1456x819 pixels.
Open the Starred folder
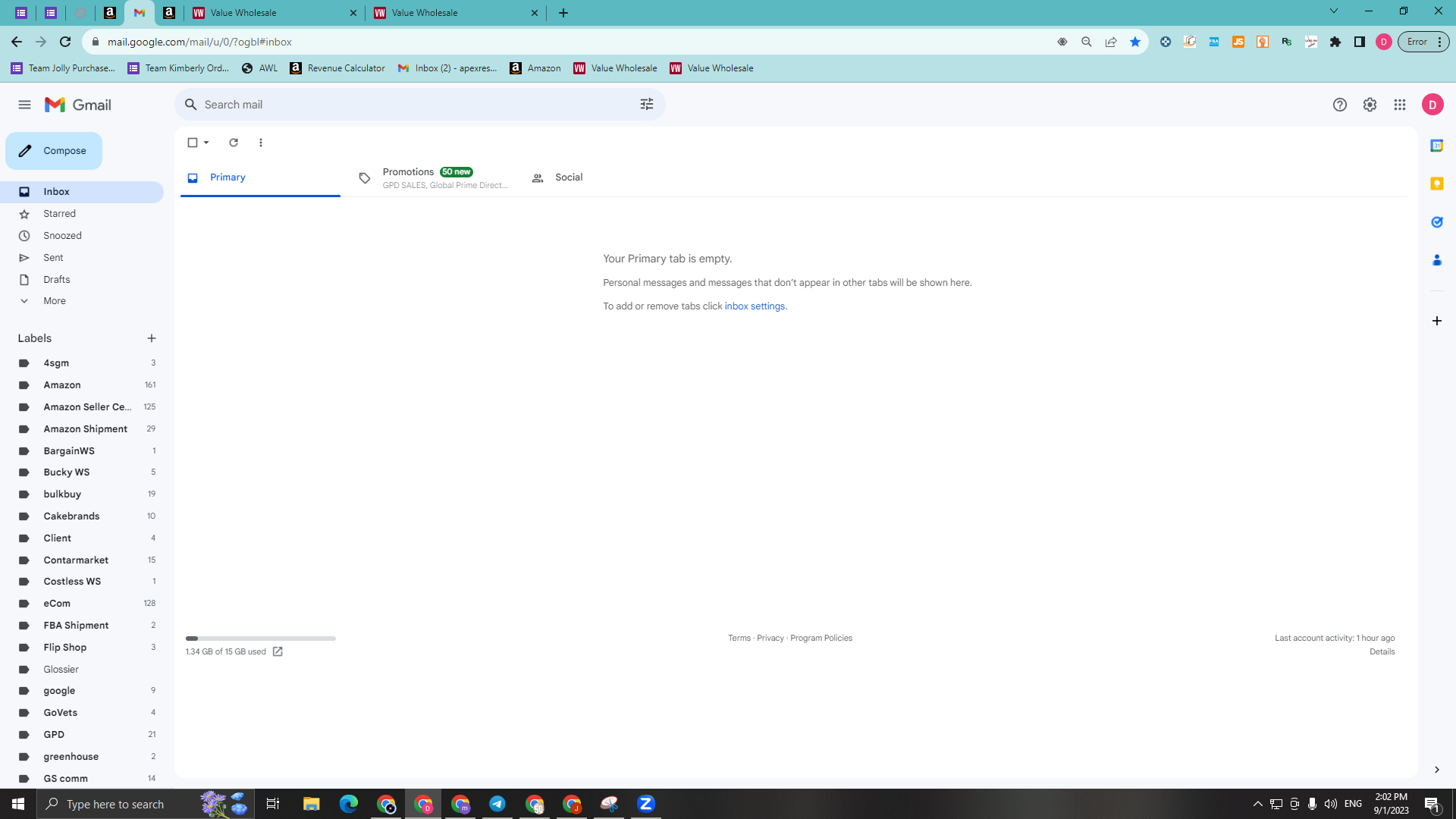82,214
